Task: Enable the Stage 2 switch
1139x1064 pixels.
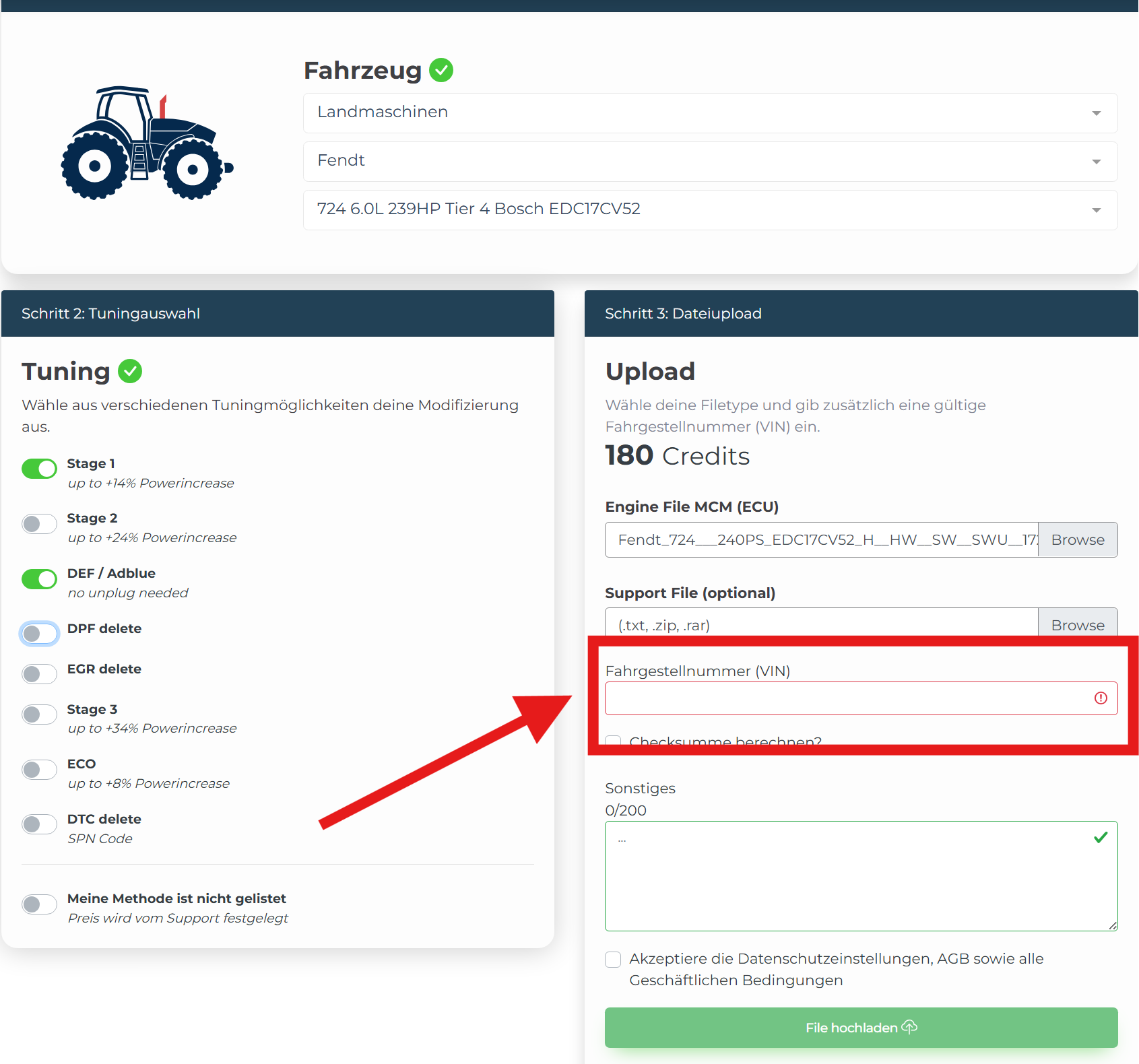Action: (x=39, y=524)
